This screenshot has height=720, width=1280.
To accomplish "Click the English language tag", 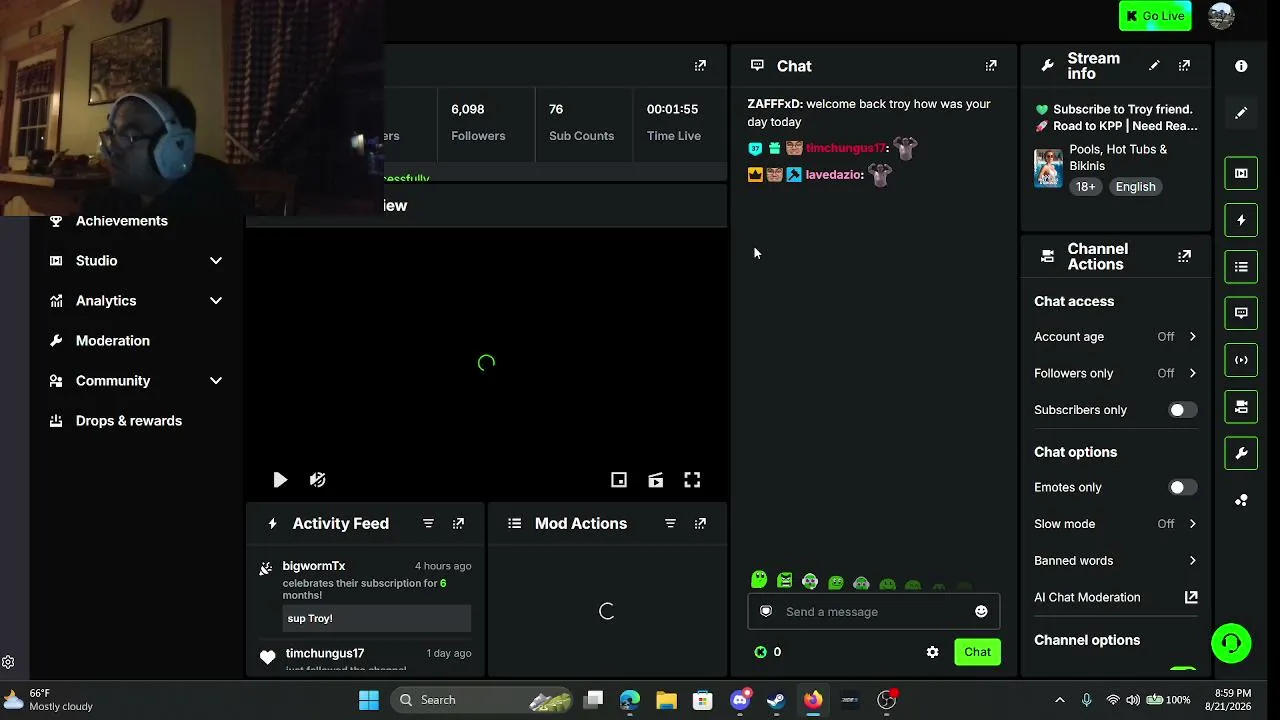I will [x=1135, y=187].
